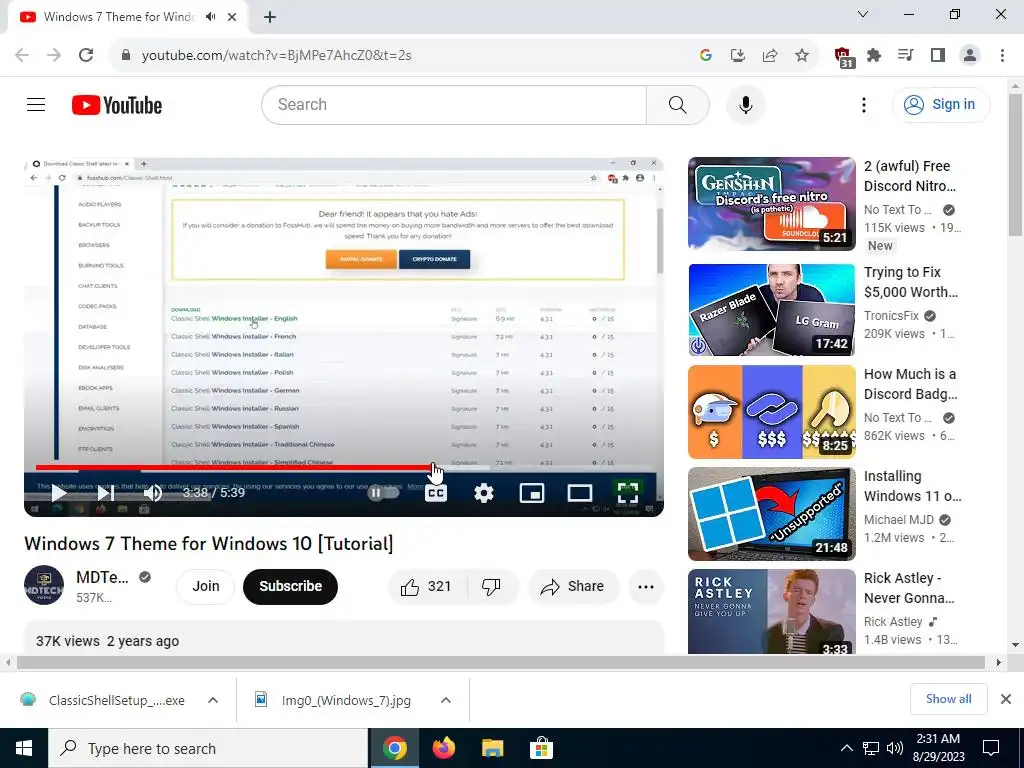Open the Rick Astley video thumbnail
Screen dimensions: 1024x768
pyautogui.click(x=771, y=612)
